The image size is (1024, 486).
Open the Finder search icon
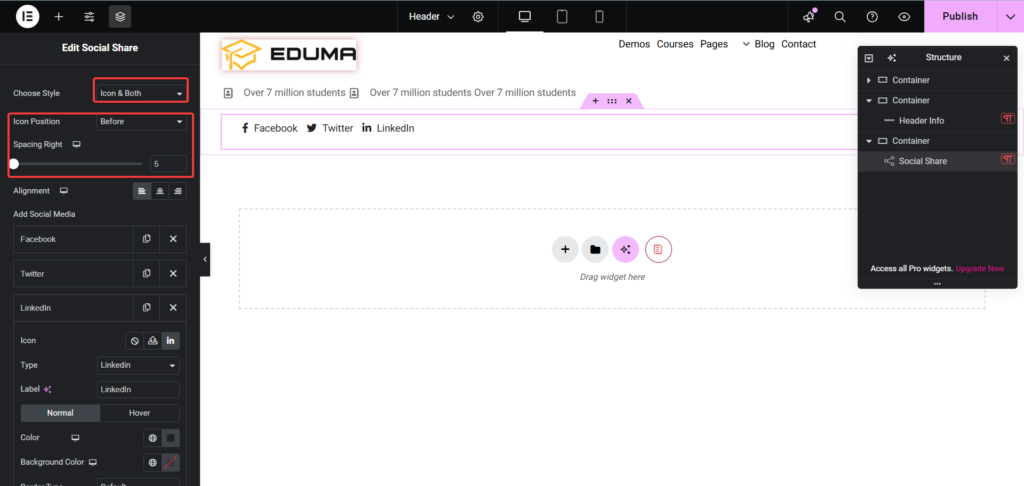click(x=840, y=16)
